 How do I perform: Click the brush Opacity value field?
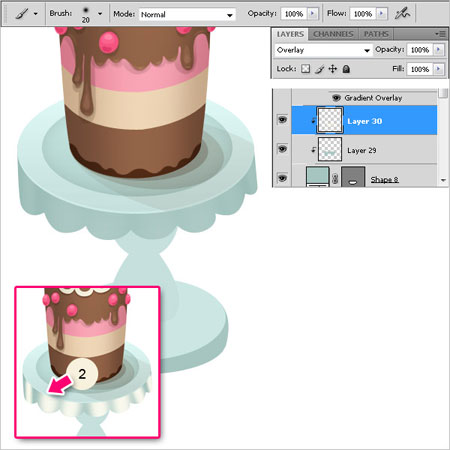[x=294, y=14]
